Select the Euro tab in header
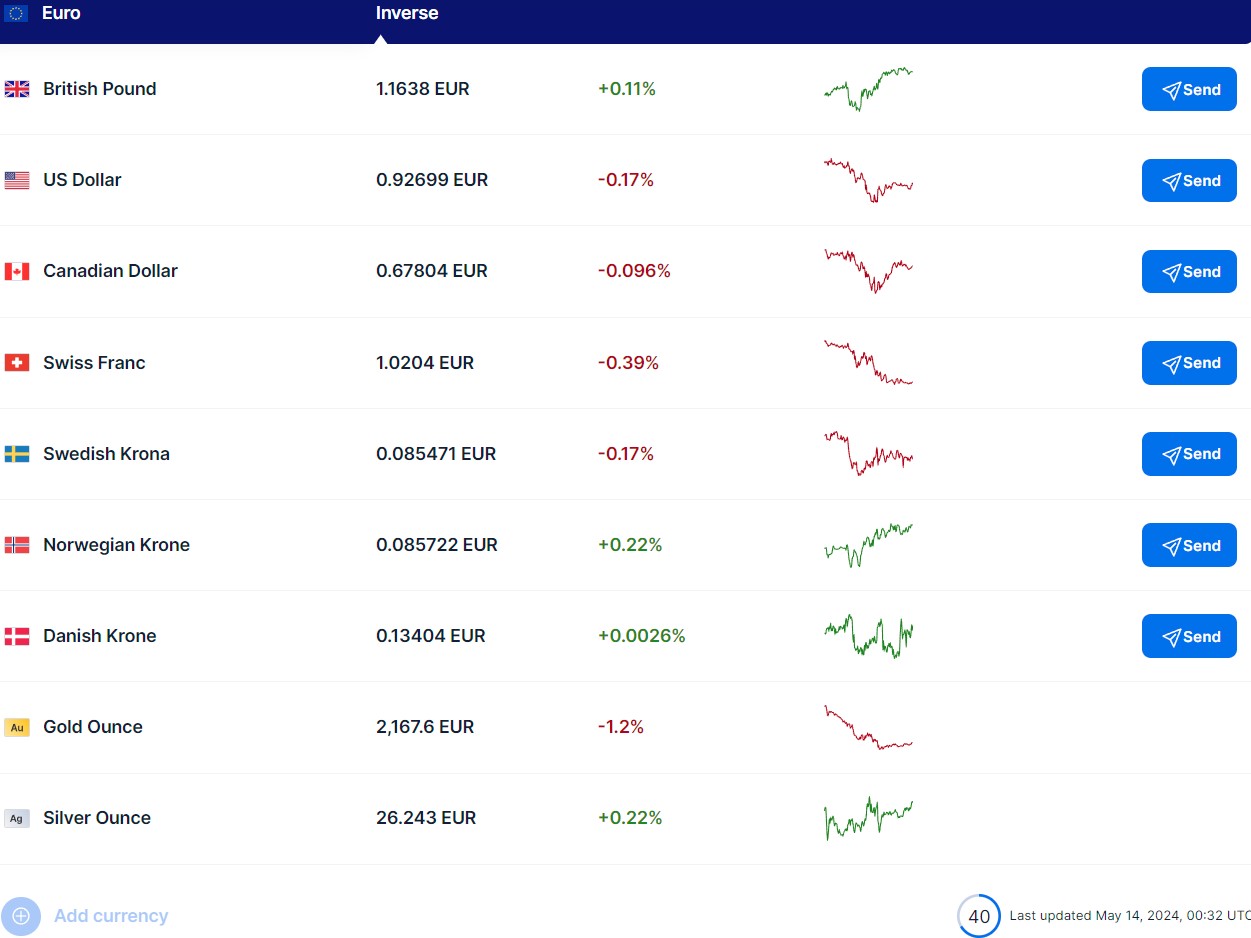The image size is (1251, 938). [61, 14]
